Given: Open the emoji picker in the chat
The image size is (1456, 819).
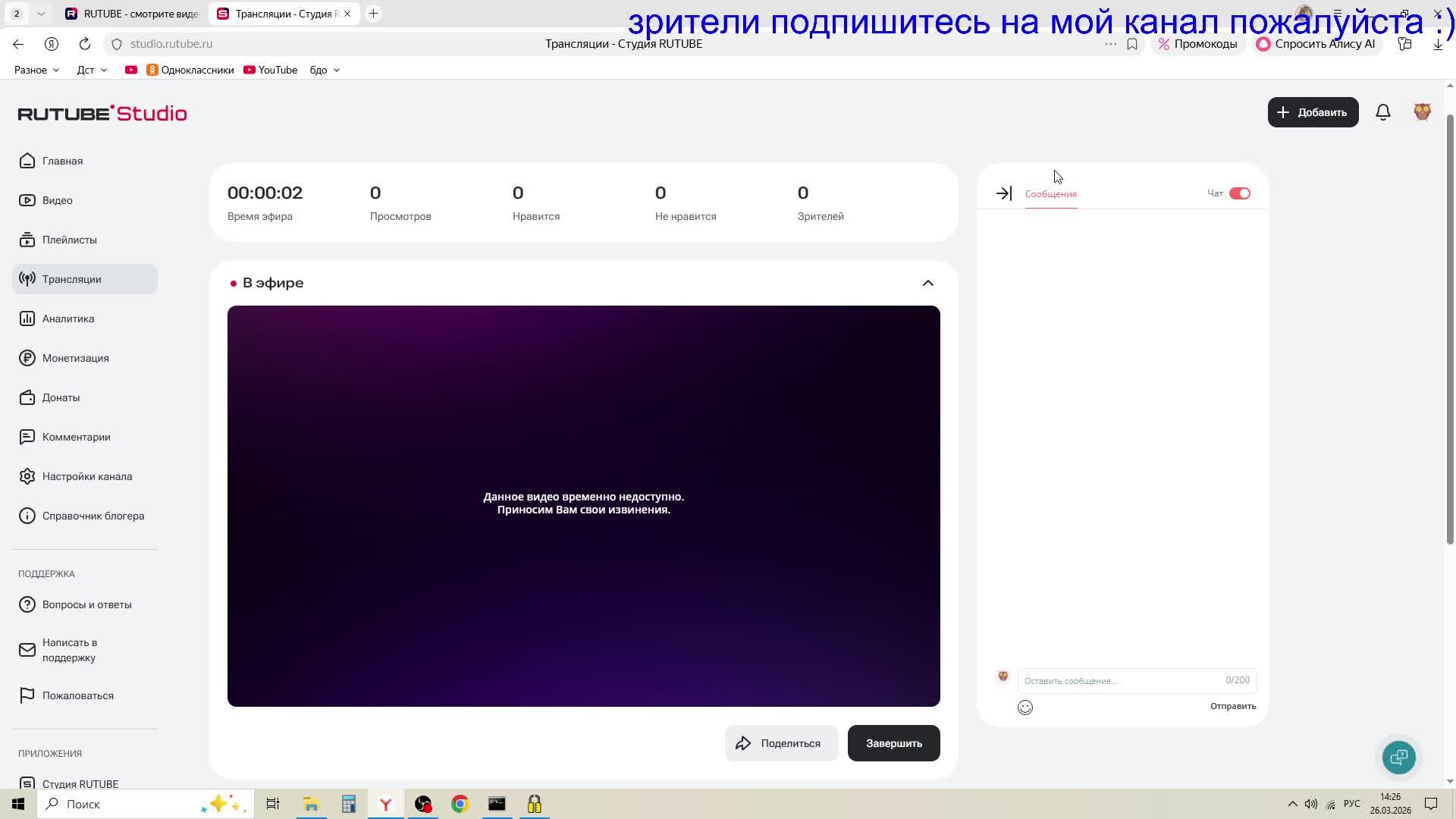Looking at the screenshot, I should [1025, 707].
